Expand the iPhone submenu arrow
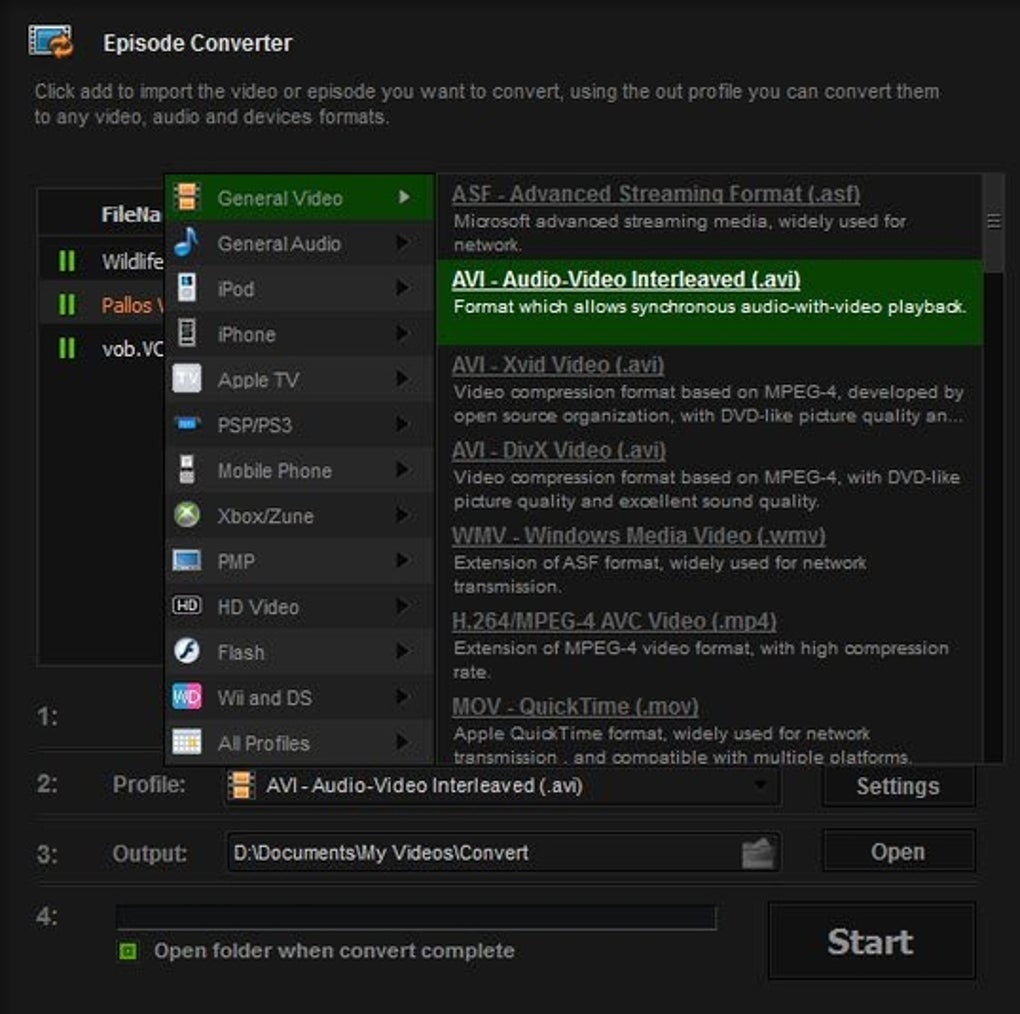 [x=403, y=334]
